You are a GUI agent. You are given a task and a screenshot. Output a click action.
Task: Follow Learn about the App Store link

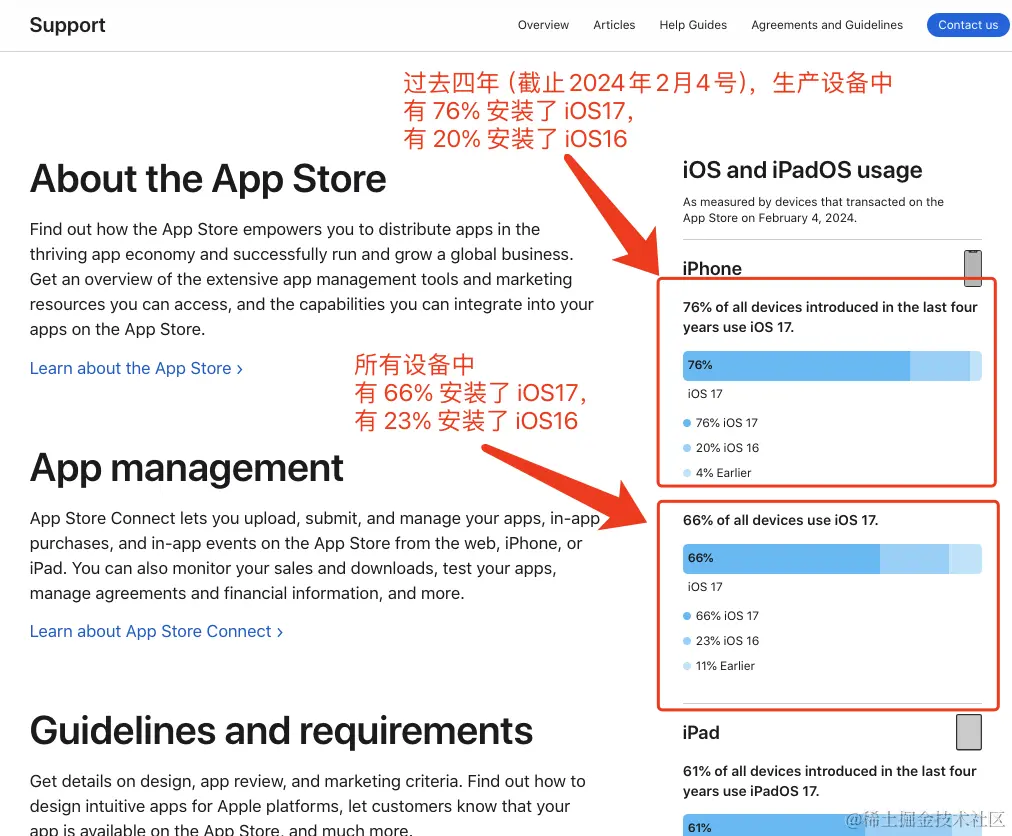click(136, 369)
